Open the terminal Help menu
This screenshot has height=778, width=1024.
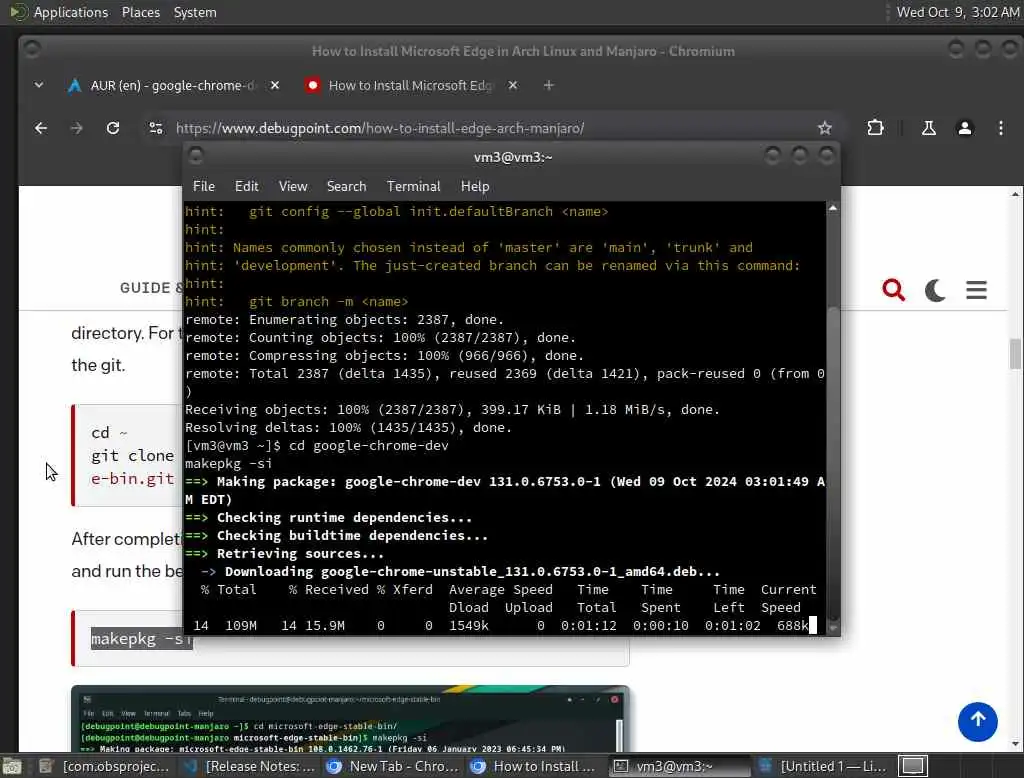(x=475, y=186)
